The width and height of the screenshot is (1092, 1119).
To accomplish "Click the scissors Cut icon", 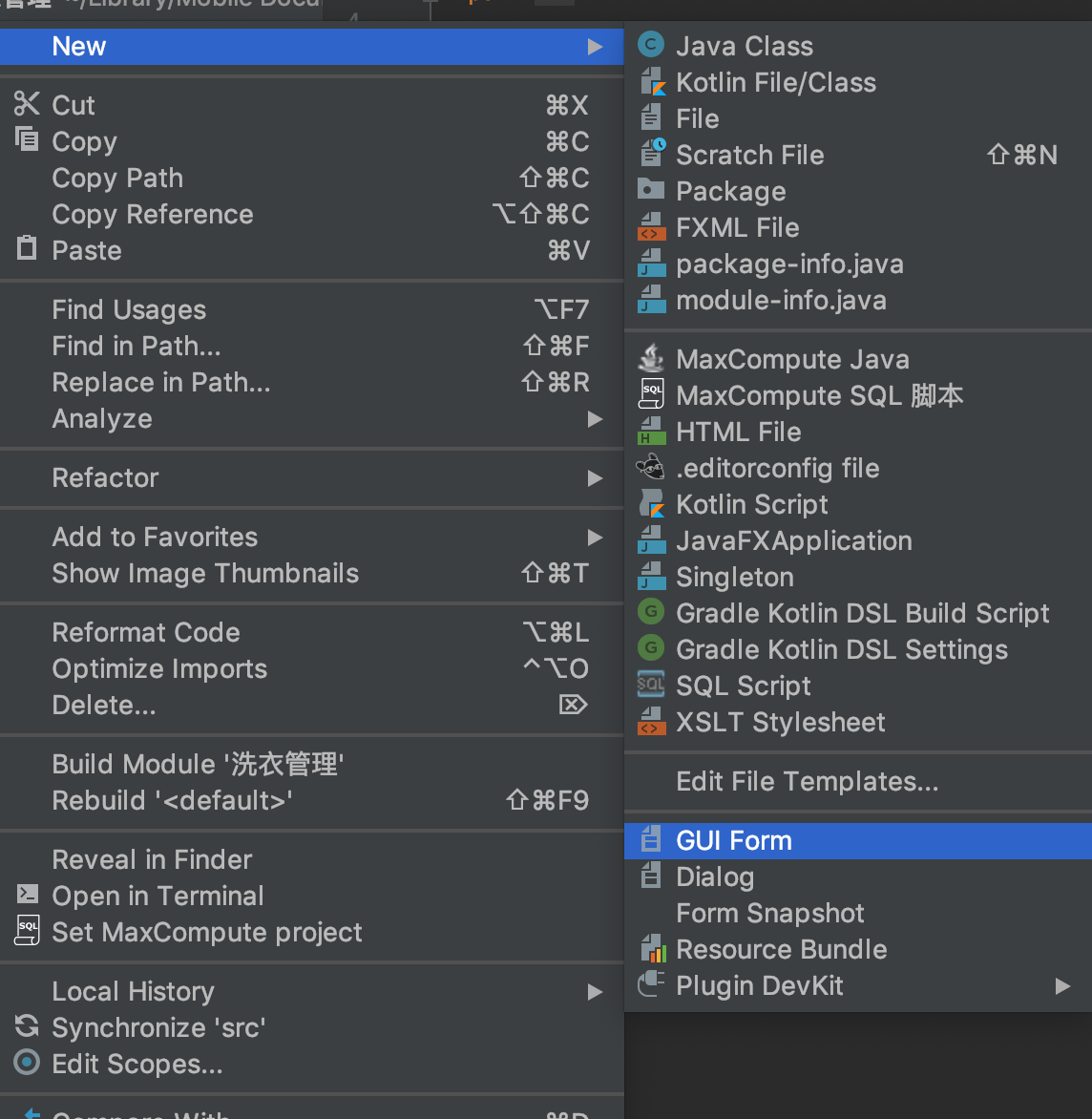I will click(27, 104).
